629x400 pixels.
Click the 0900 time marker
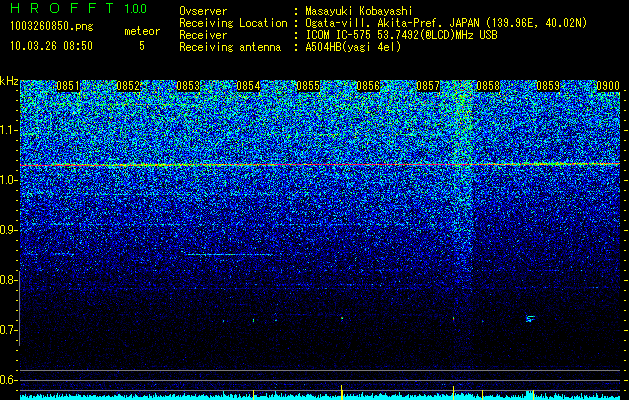pos(608,86)
